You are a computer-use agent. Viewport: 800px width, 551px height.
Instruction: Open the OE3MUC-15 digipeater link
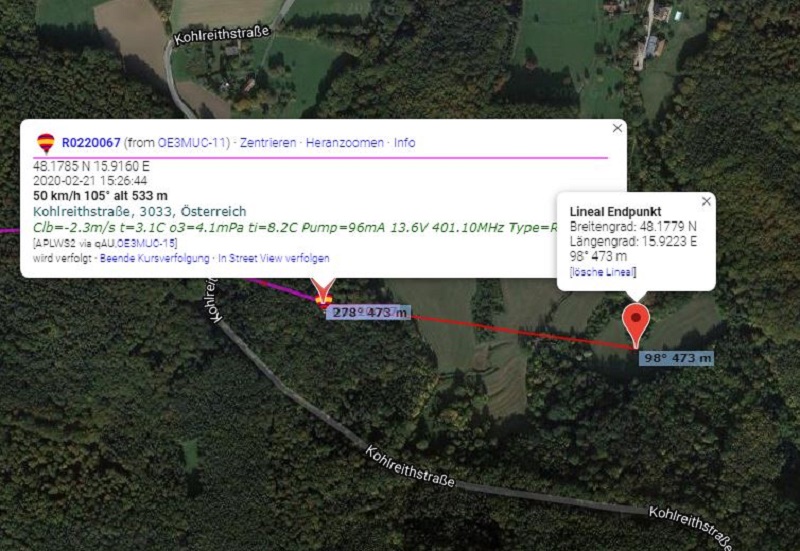click(147, 243)
